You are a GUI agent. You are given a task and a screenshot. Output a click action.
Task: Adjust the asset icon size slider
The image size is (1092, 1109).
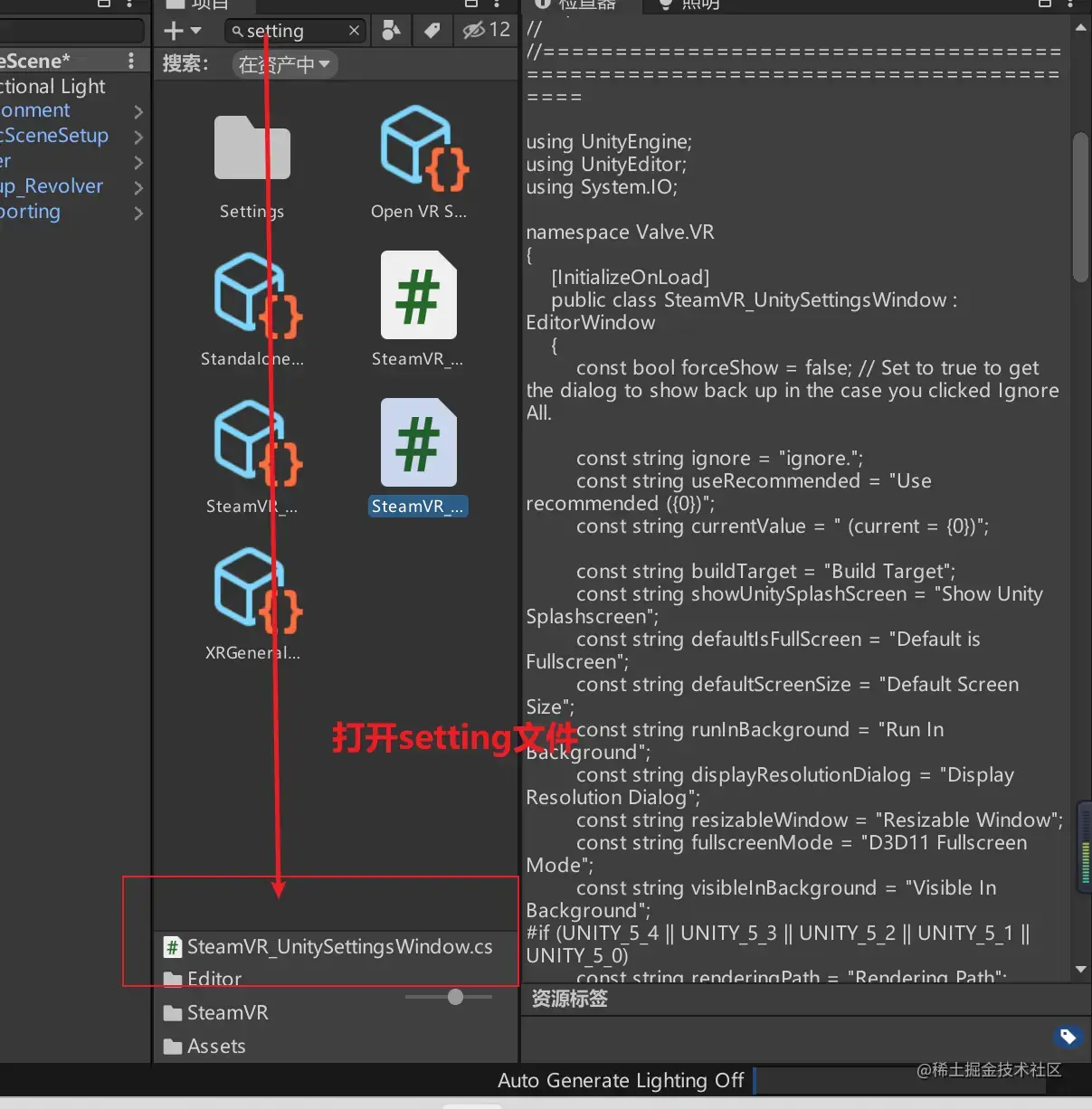point(455,996)
